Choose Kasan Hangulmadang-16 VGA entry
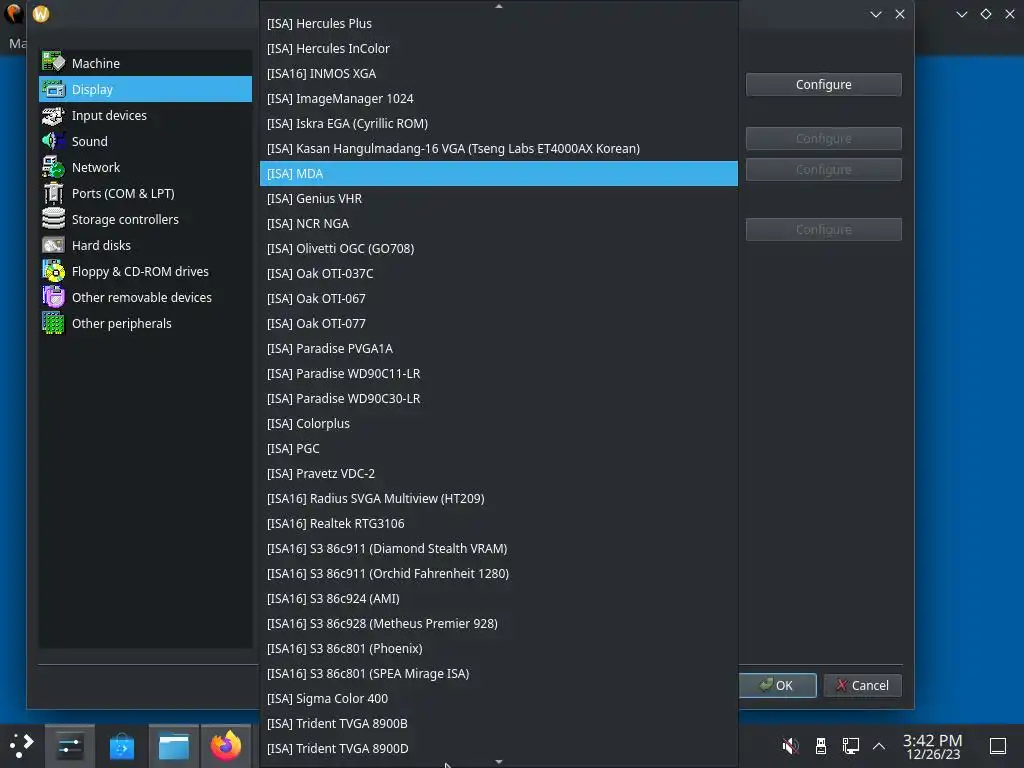Viewport: 1024px width, 768px height. pos(499,148)
